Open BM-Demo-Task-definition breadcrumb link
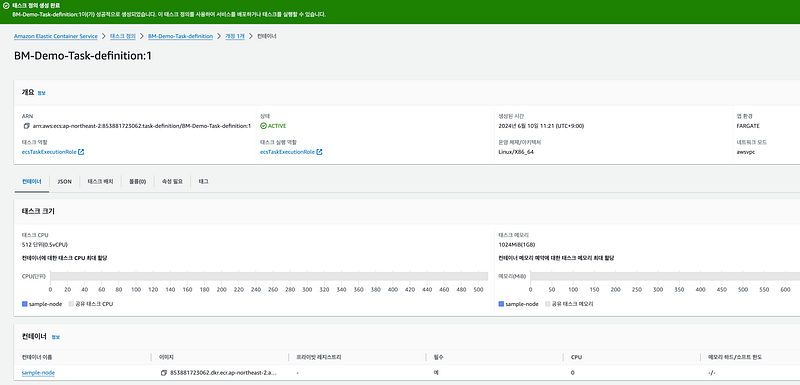The image size is (800, 385). (181, 37)
